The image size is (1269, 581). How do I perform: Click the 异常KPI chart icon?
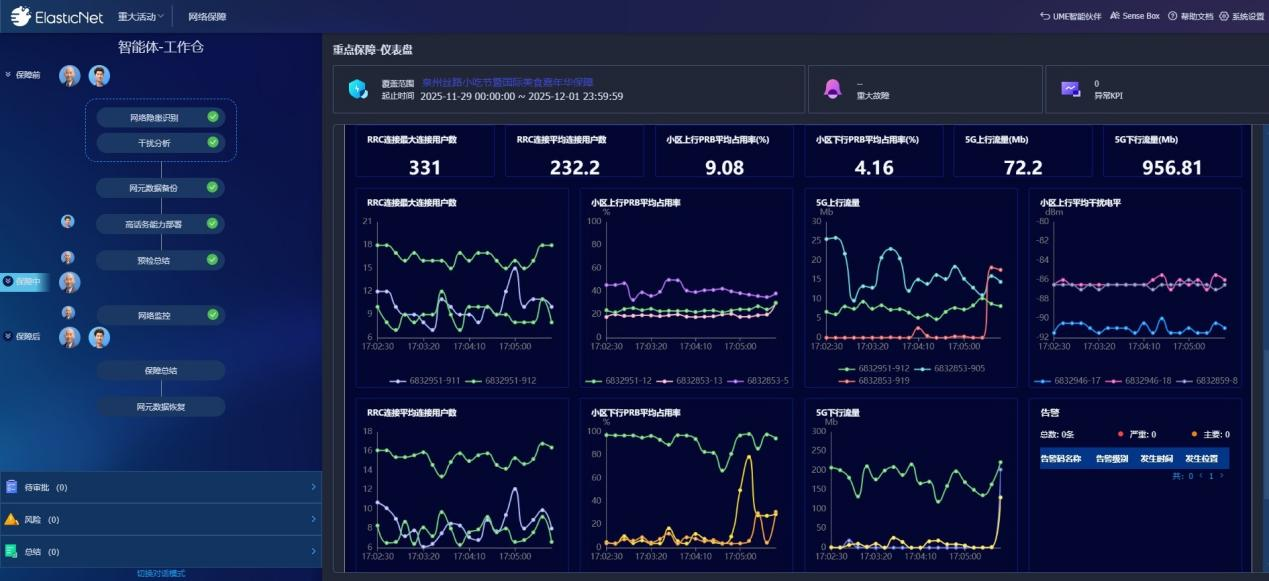point(1070,89)
